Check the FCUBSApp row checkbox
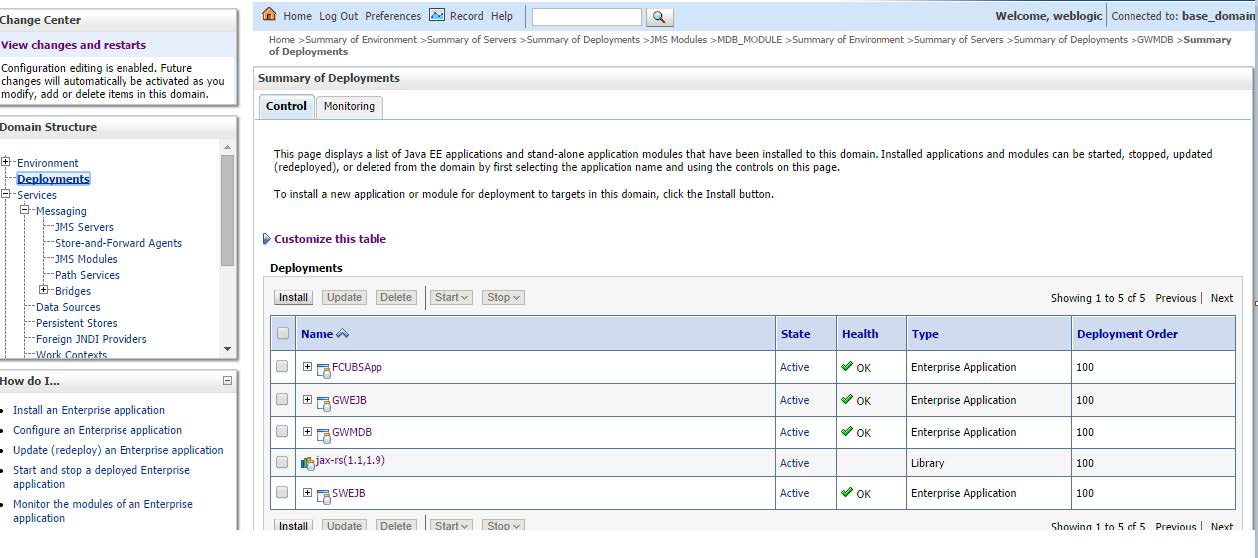 click(282, 367)
